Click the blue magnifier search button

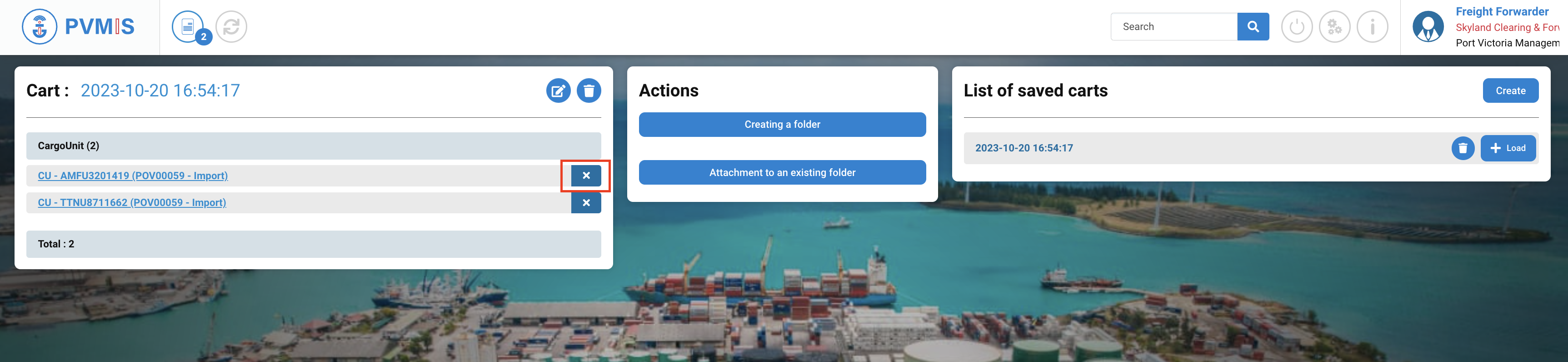1253,27
